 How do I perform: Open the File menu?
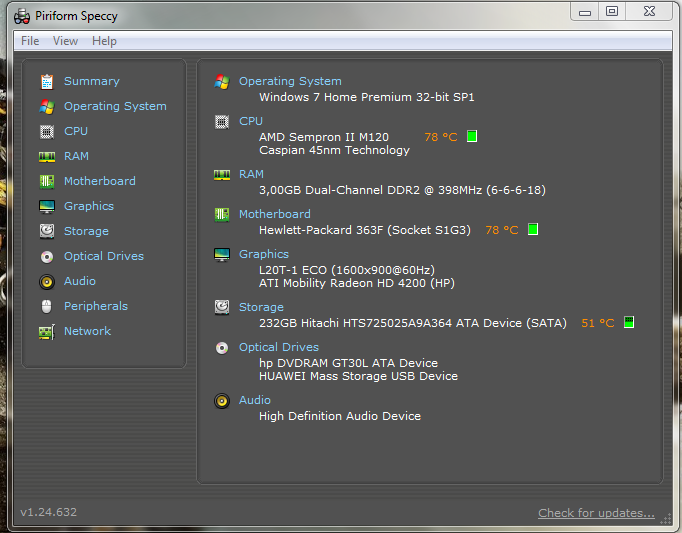click(x=30, y=41)
